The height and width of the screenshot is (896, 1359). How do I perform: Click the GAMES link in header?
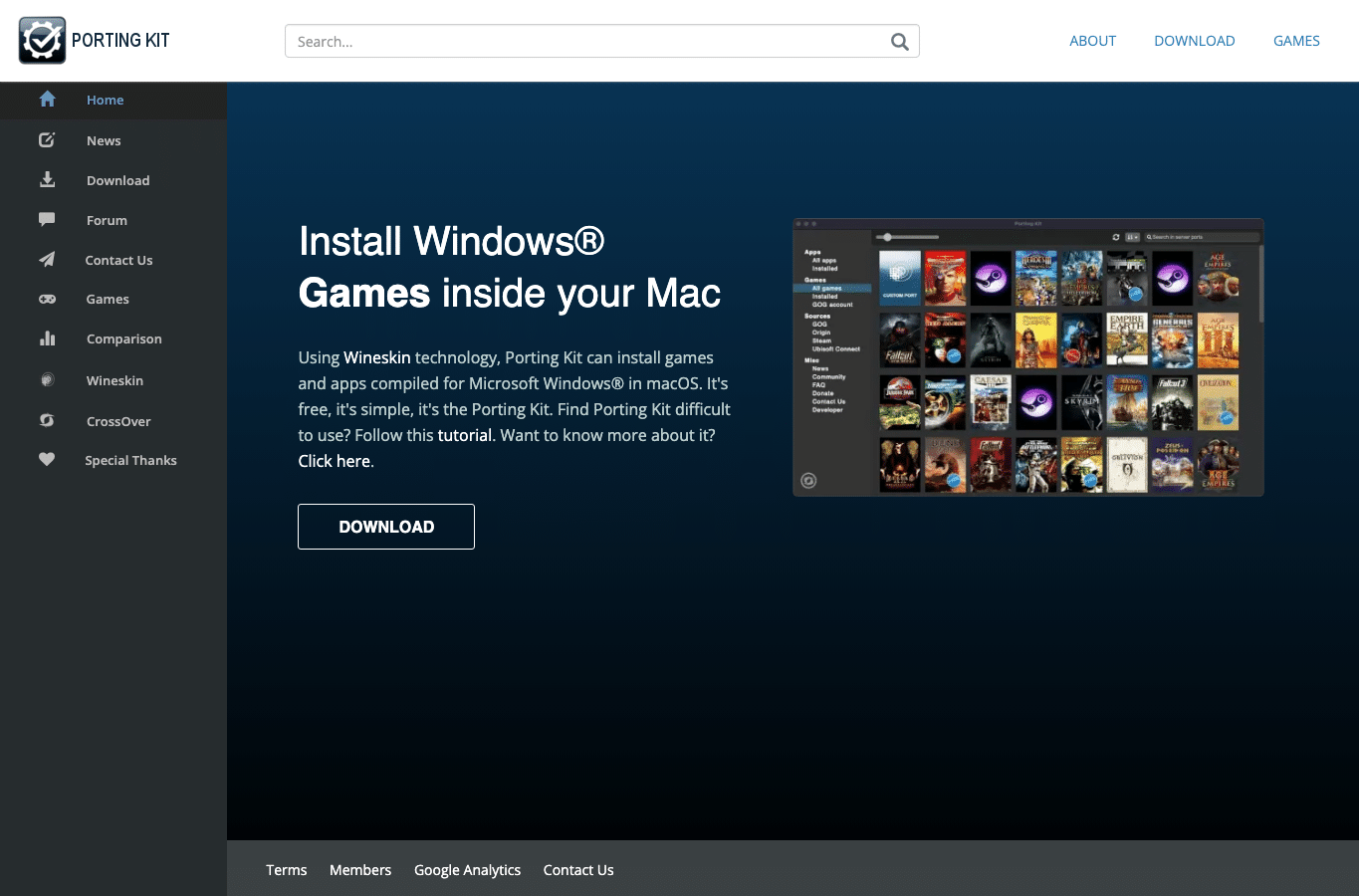click(x=1296, y=41)
